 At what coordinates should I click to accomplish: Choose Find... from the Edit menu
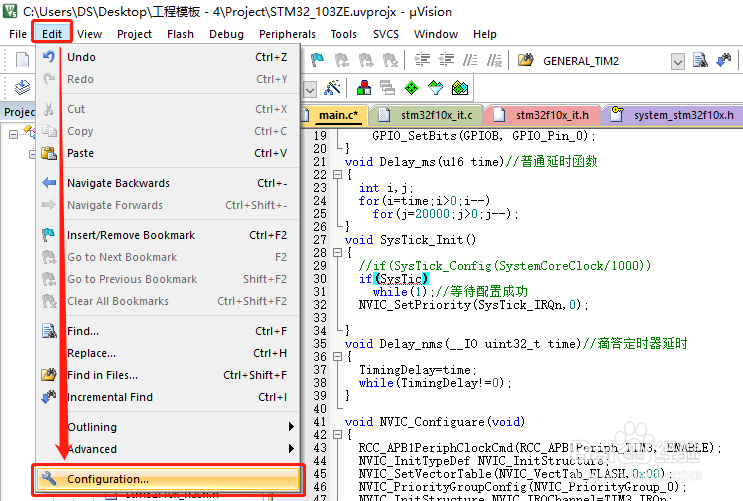click(168, 331)
